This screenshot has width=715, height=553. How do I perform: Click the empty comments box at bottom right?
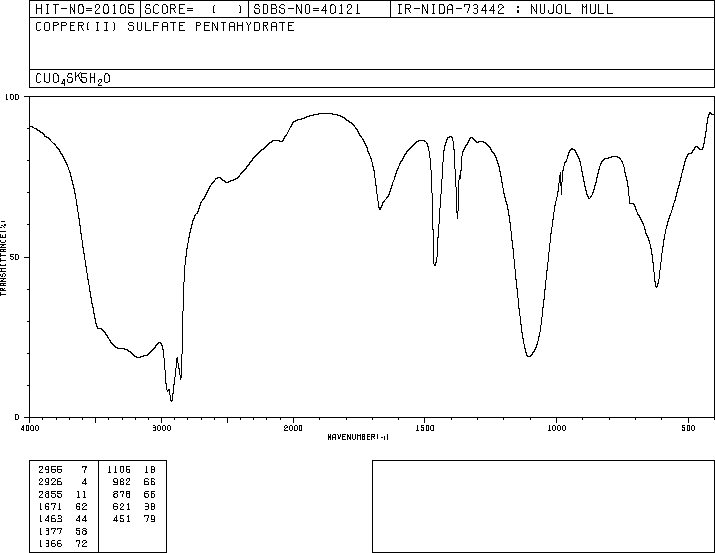pos(543,506)
